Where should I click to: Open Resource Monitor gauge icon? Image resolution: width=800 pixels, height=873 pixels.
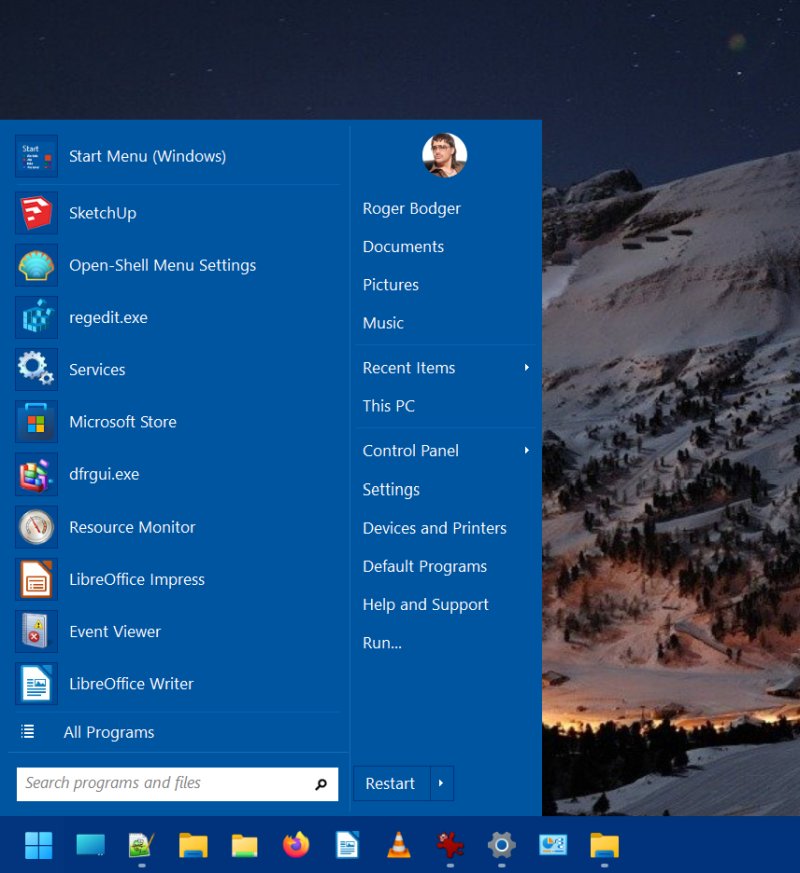pyautogui.click(x=36, y=527)
